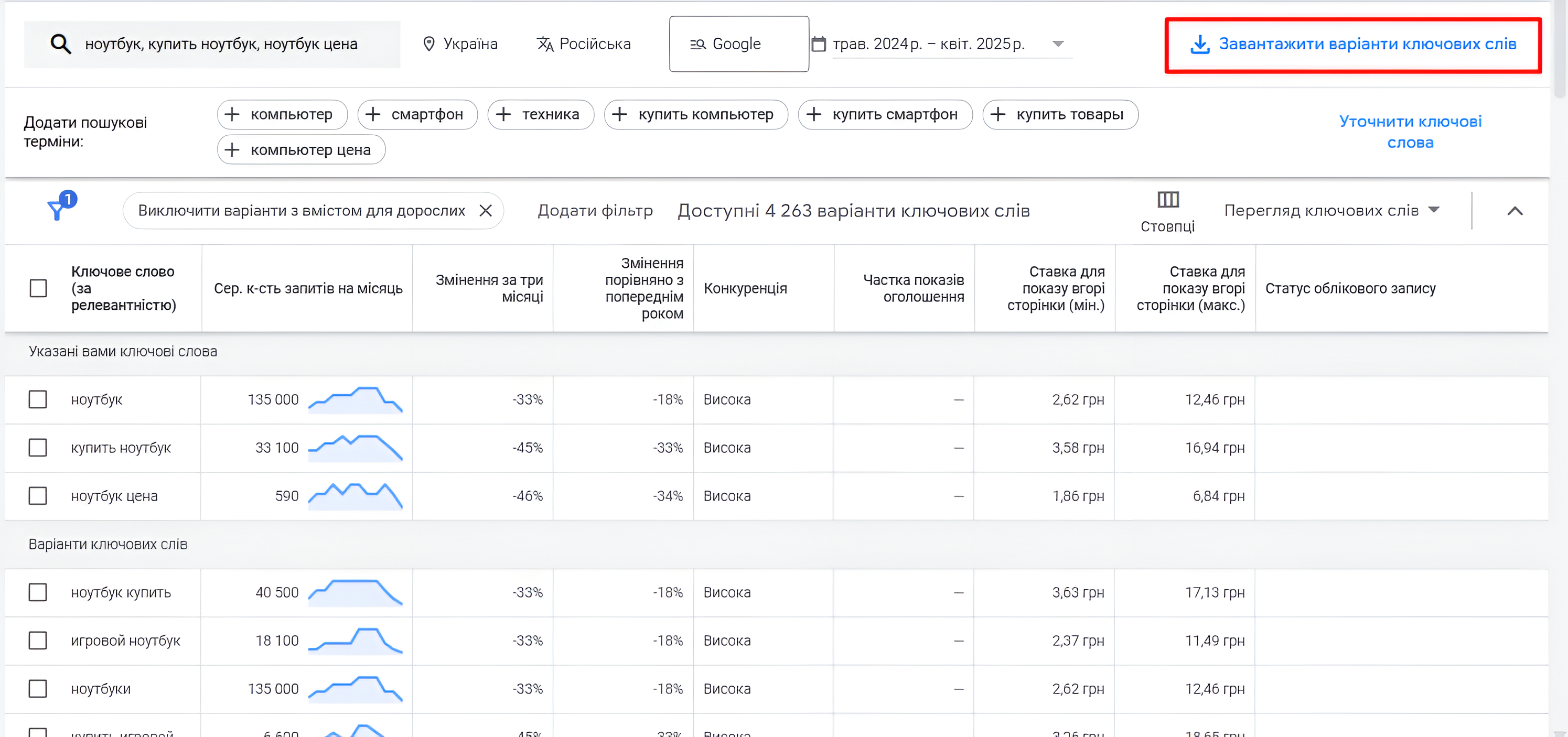Check the ноутбуки keyword checkbox
The image size is (1568, 737).
(38, 688)
